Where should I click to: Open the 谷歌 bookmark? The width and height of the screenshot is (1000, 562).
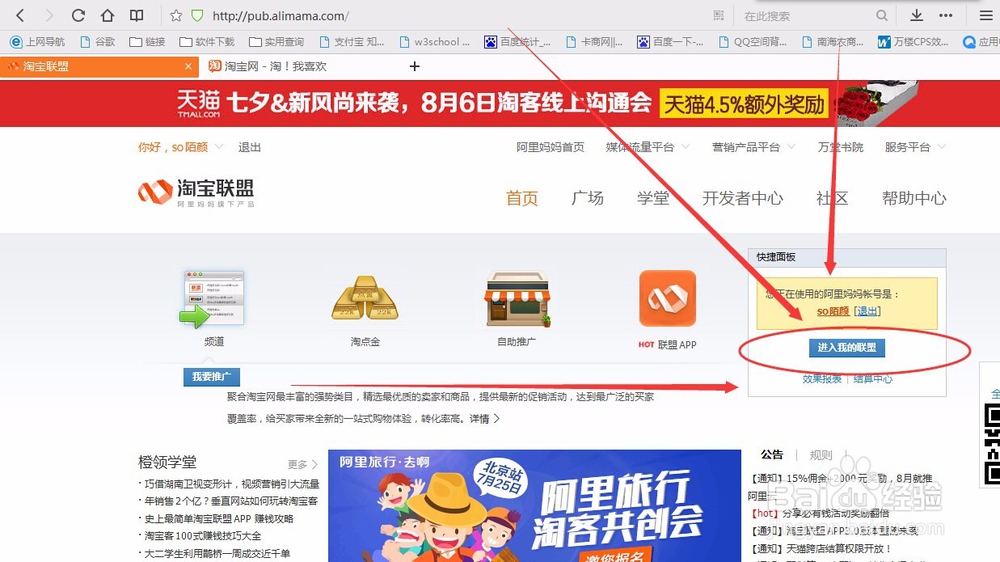point(98,42)
